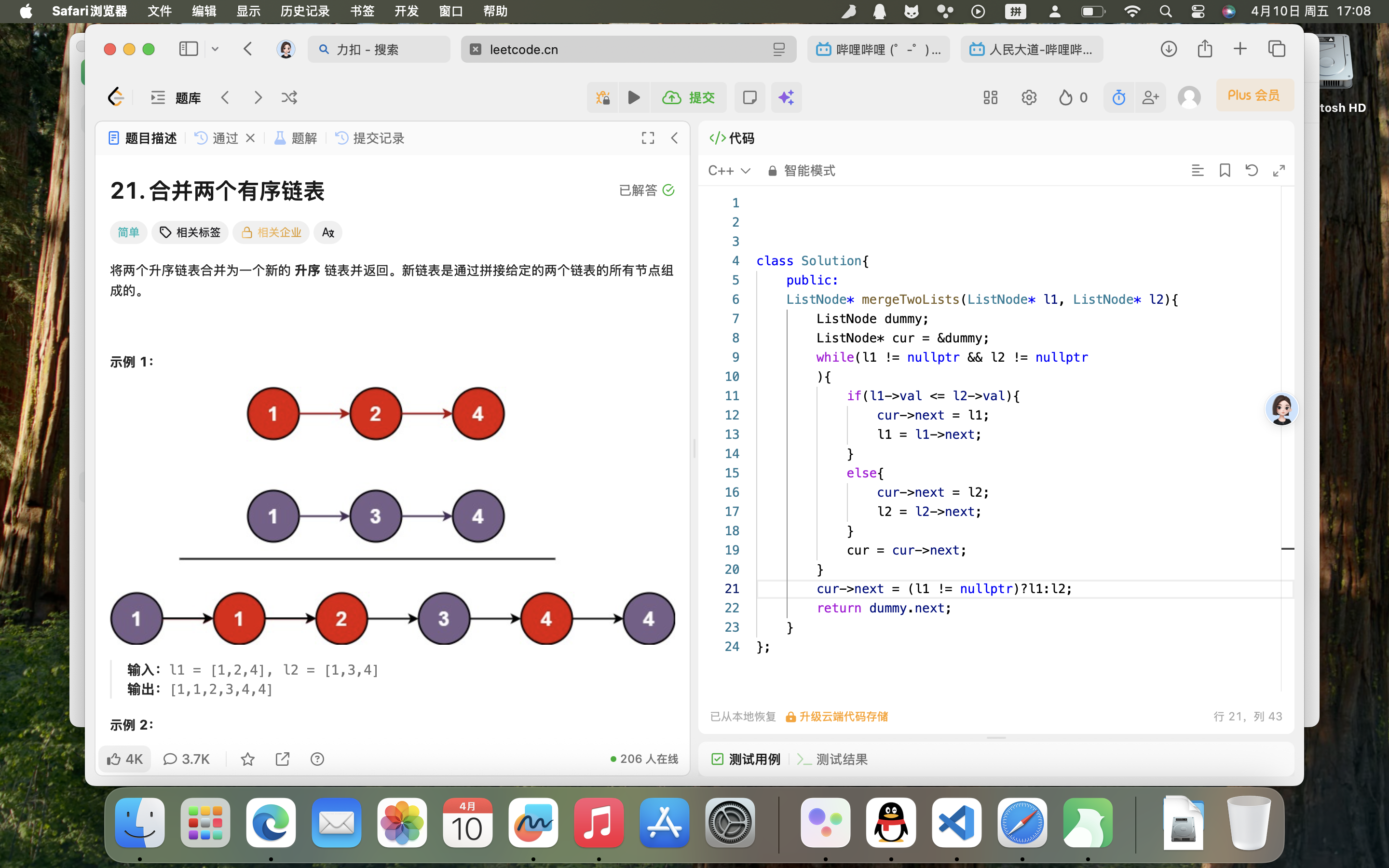Open the debug icon beside run

pyautogui.click(x=603, y=97)
